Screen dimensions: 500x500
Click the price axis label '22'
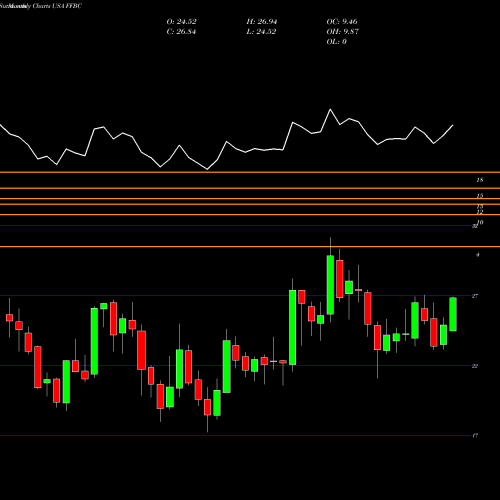tap(475, 366)
